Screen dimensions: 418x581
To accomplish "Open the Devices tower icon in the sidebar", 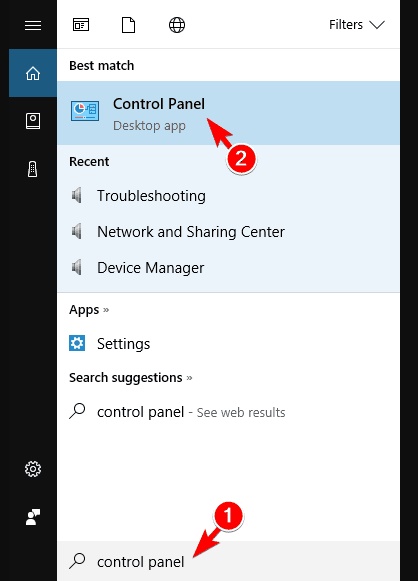I will (x=33, y=169).
